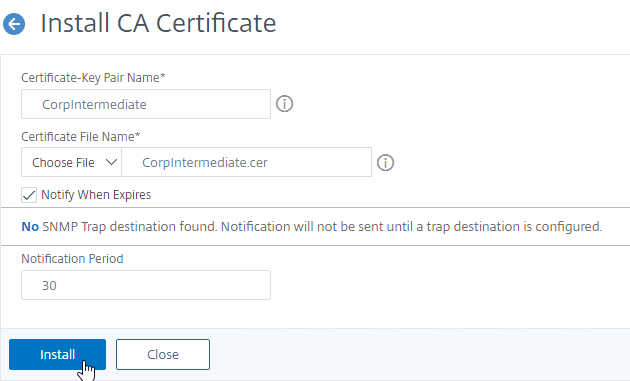
Task: Click the Certificate File Name label
Action: 81,137
